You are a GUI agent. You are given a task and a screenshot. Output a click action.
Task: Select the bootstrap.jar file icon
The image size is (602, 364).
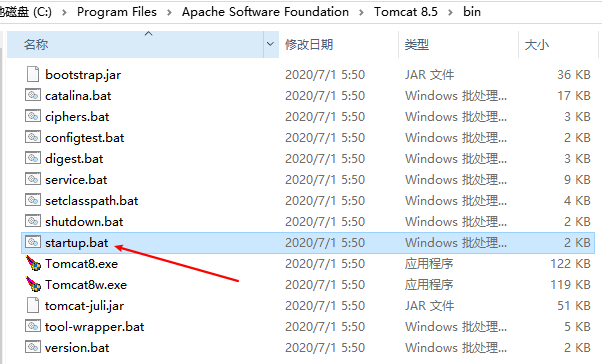point(33,74)
